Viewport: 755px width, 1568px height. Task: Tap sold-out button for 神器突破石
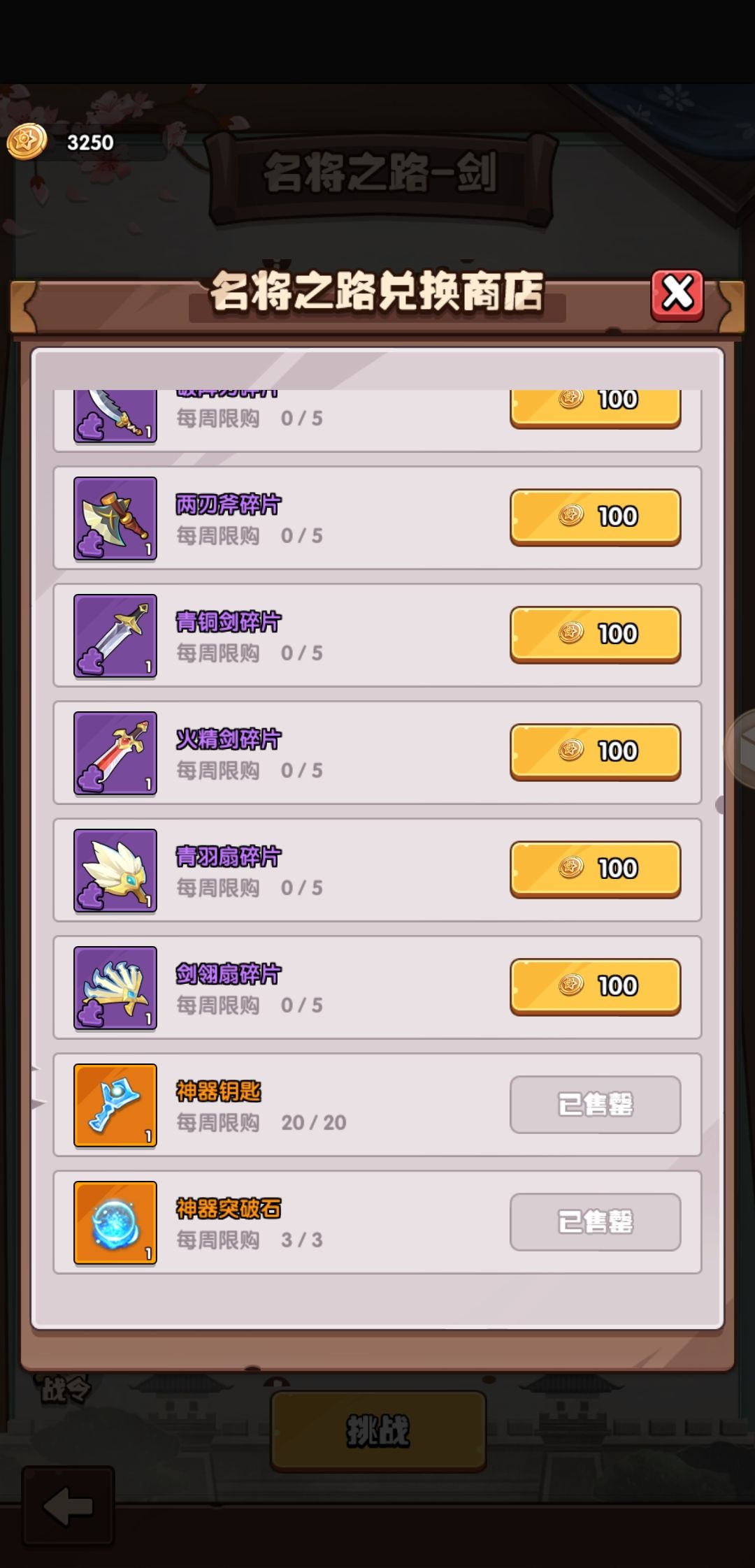click(596, 1221)
